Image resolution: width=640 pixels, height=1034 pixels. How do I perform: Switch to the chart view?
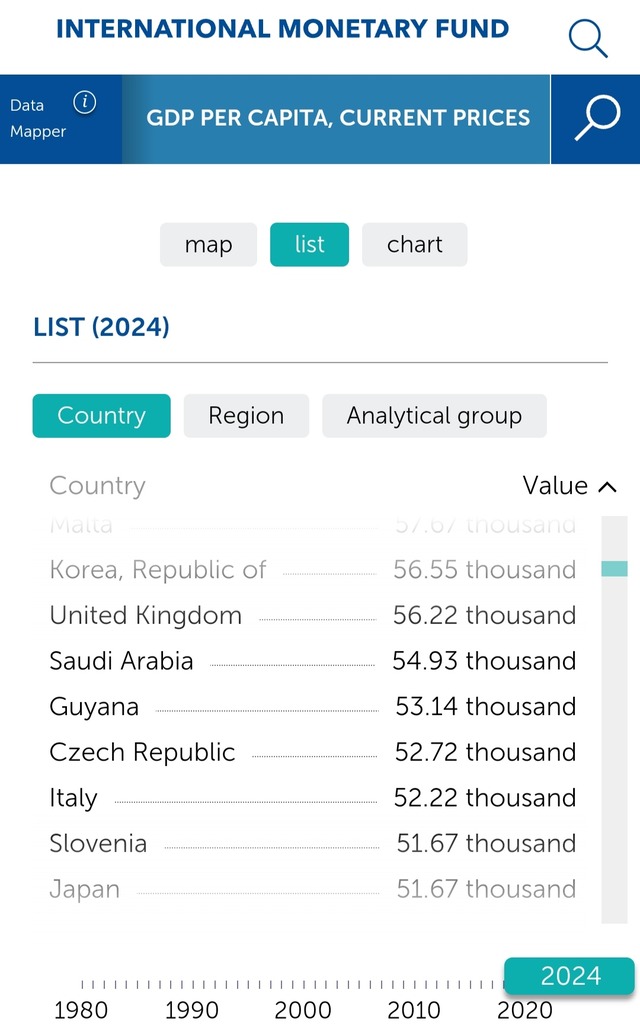pos(415,245)
